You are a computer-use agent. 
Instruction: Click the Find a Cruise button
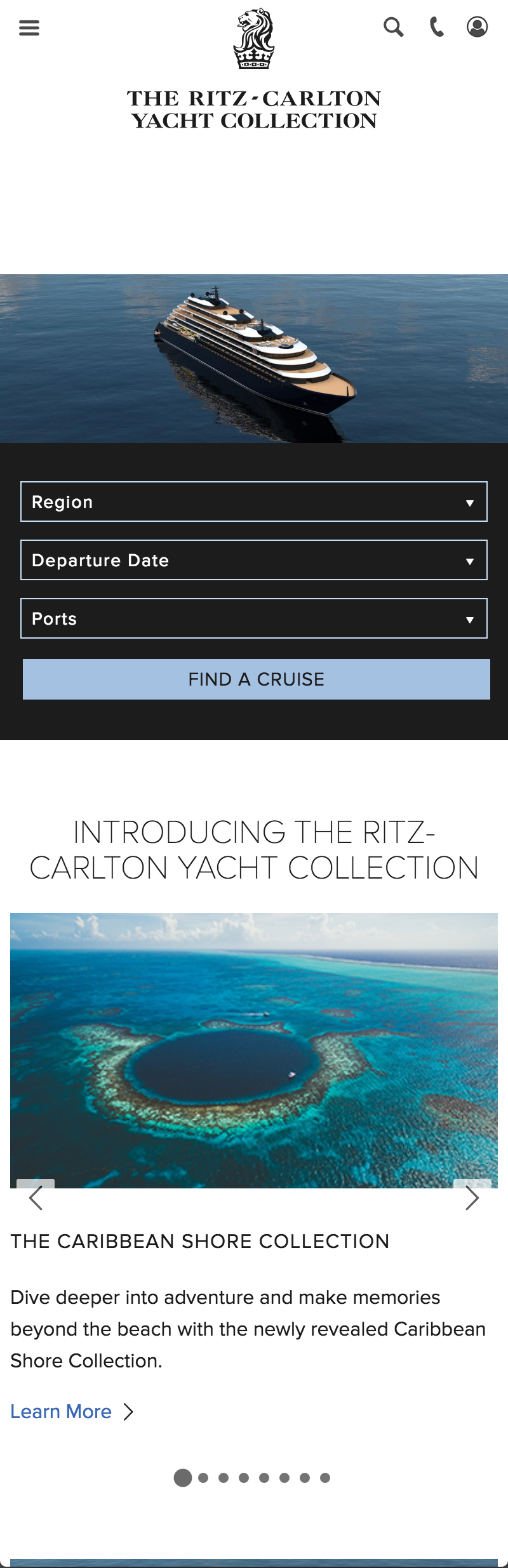point(257,679)
